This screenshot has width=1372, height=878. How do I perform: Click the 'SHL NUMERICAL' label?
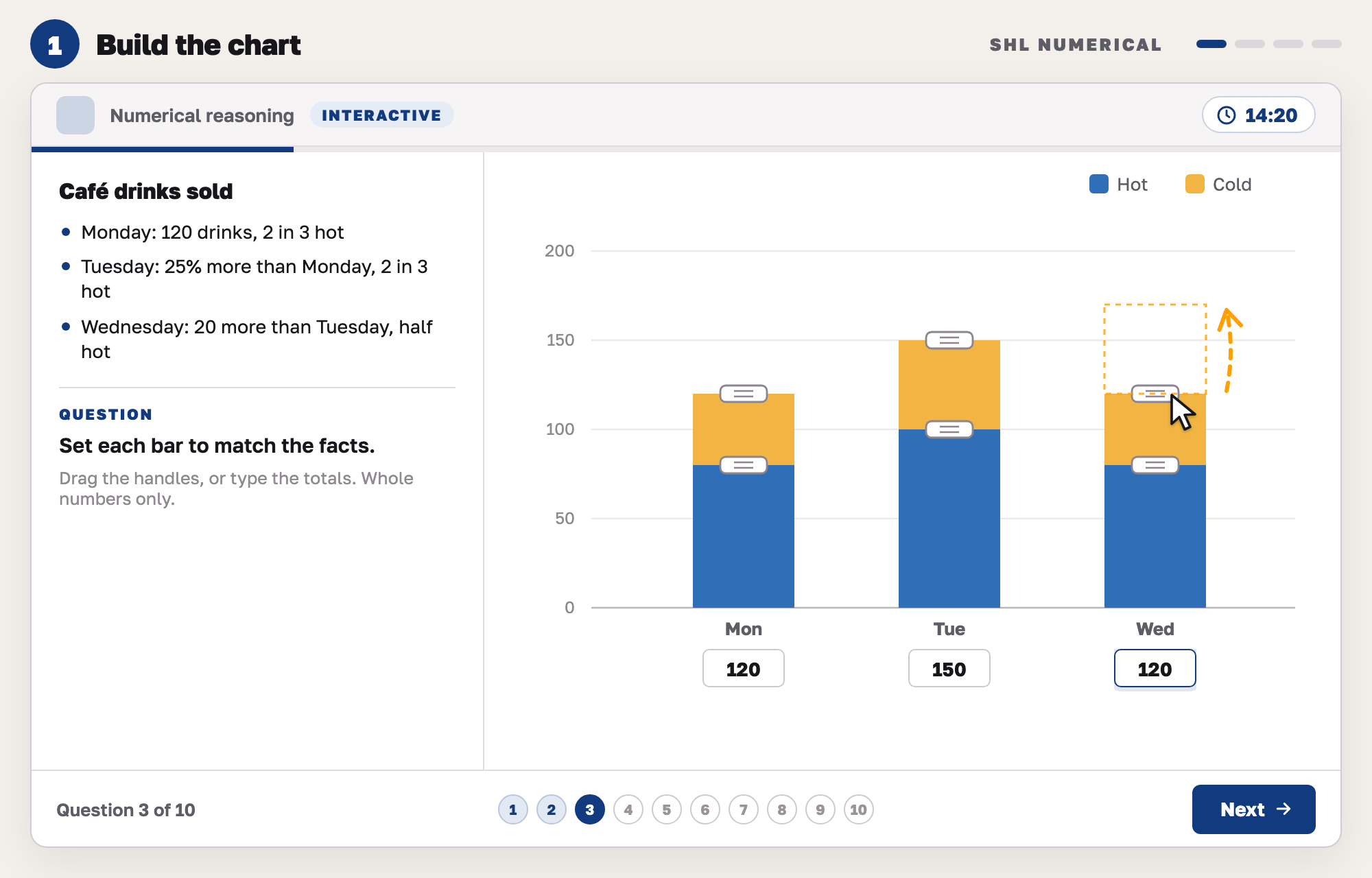pos(1076,45)
